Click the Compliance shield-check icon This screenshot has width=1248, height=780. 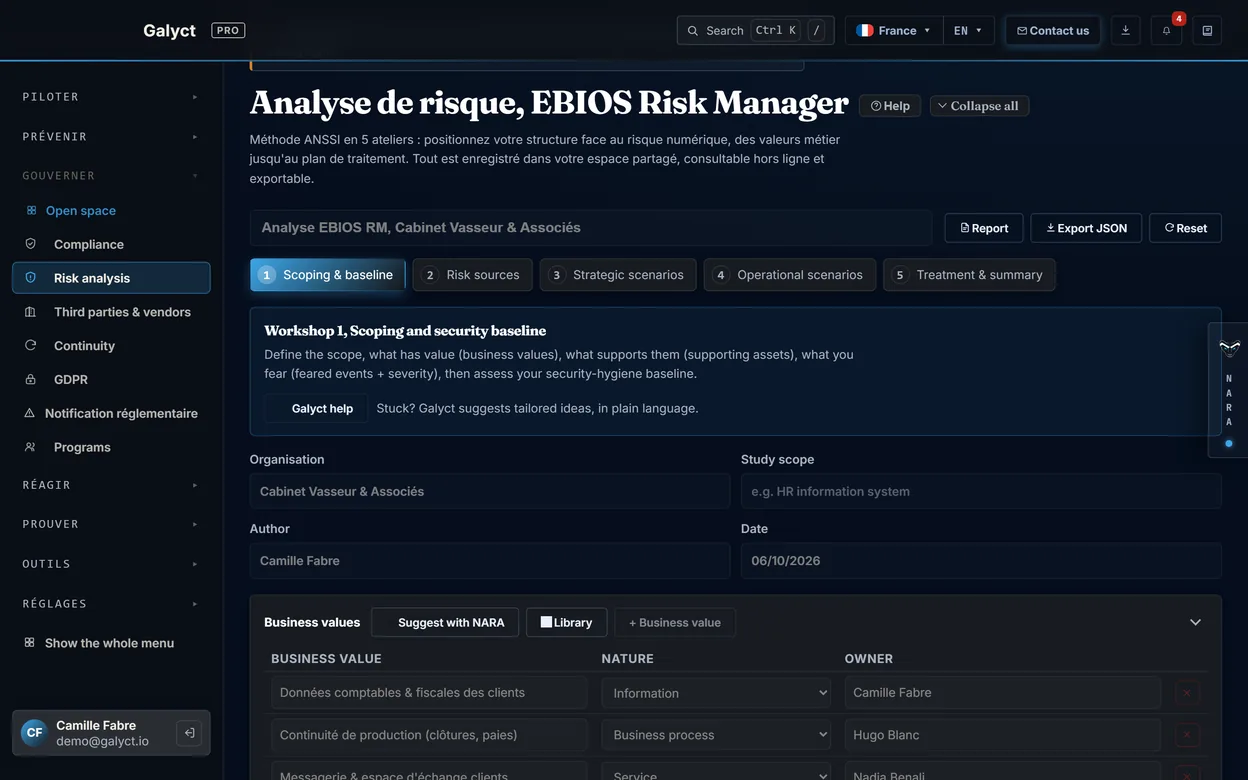[31, 244]
